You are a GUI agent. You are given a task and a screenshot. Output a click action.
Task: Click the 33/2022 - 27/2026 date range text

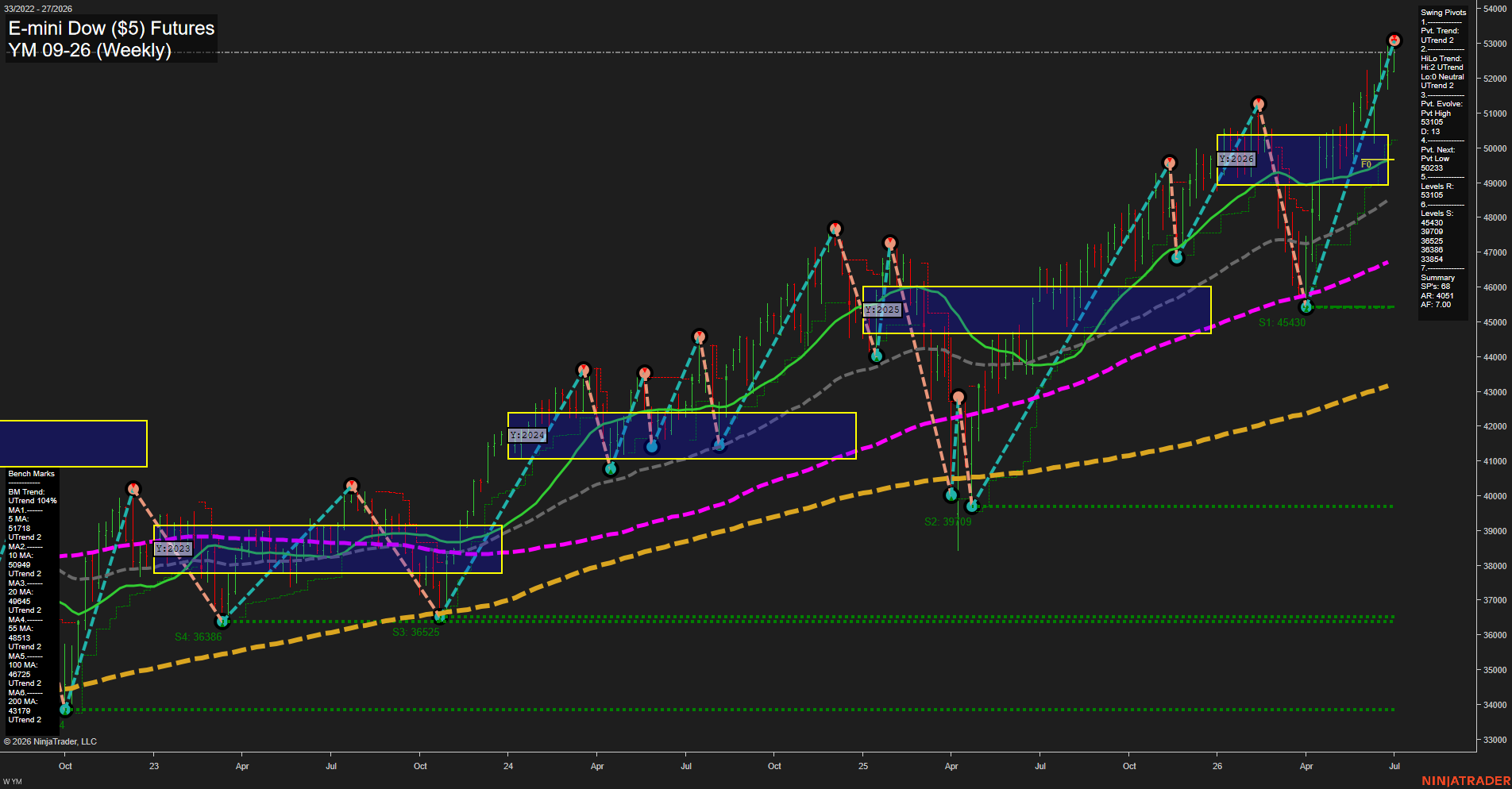[x=37, y=9]
